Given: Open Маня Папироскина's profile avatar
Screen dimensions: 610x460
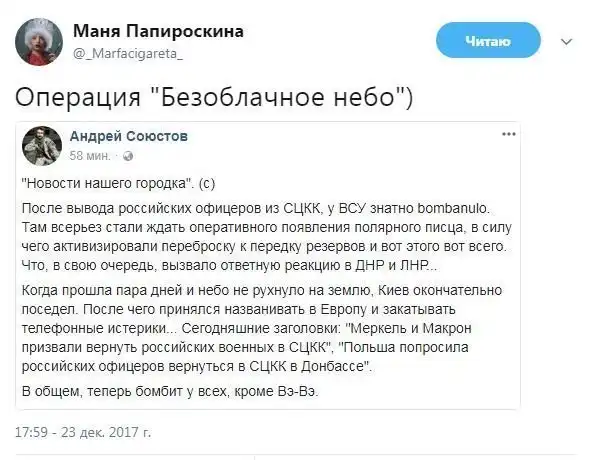Looking at the screenshot, I should point(37,43).
